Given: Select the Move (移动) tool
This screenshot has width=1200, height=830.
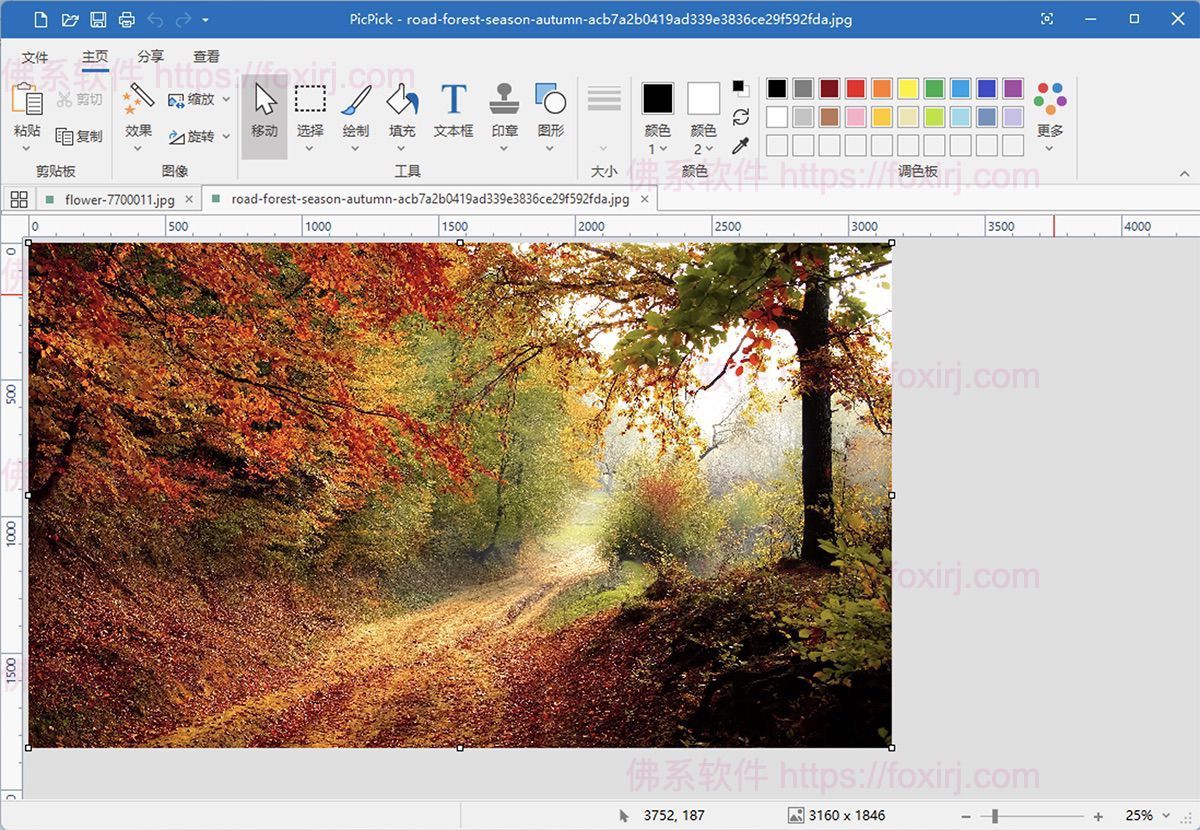Looking at the screenshot, I should tap(263, 110).
